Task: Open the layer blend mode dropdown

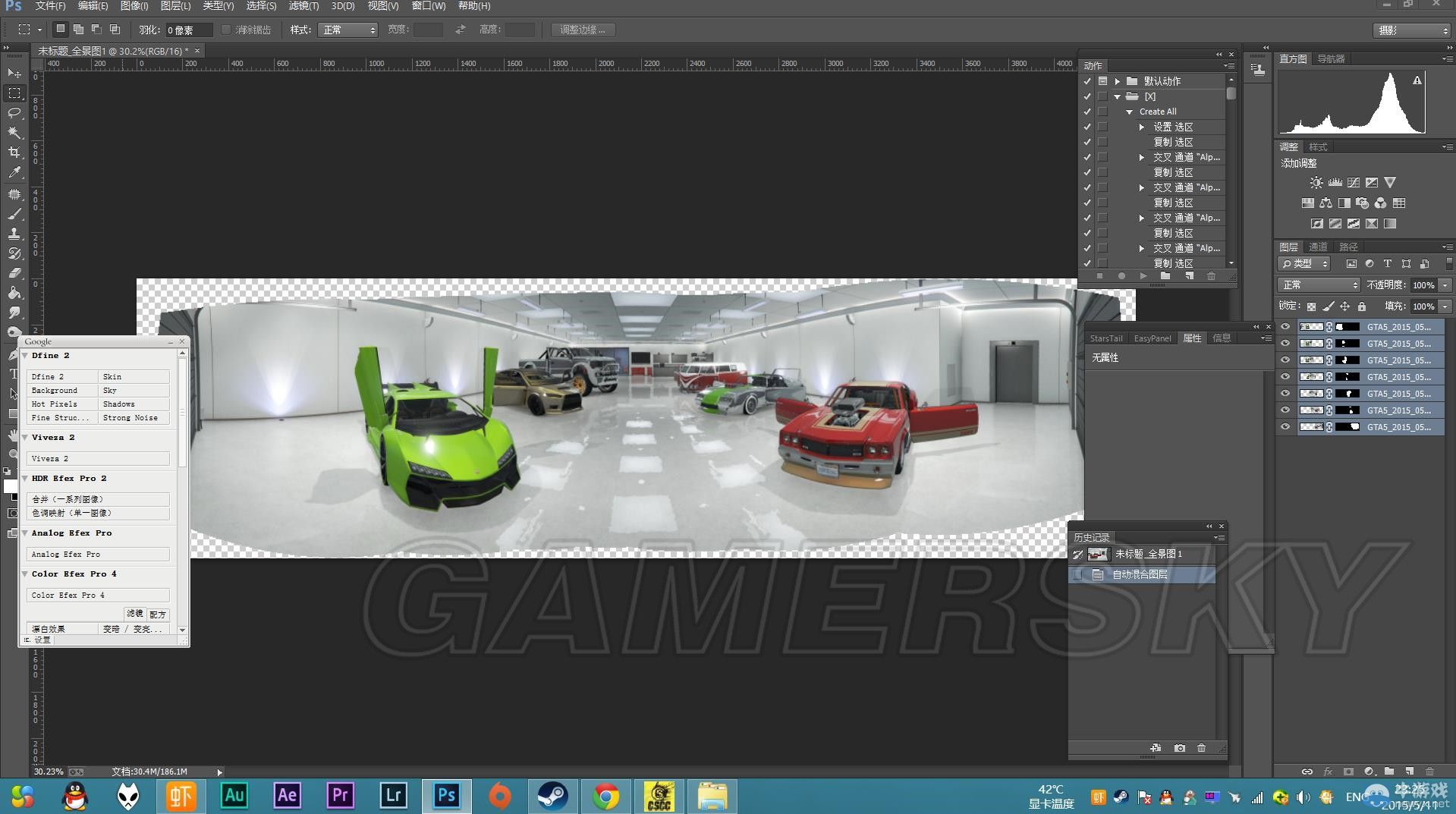Action: [x=1319, y=285]
